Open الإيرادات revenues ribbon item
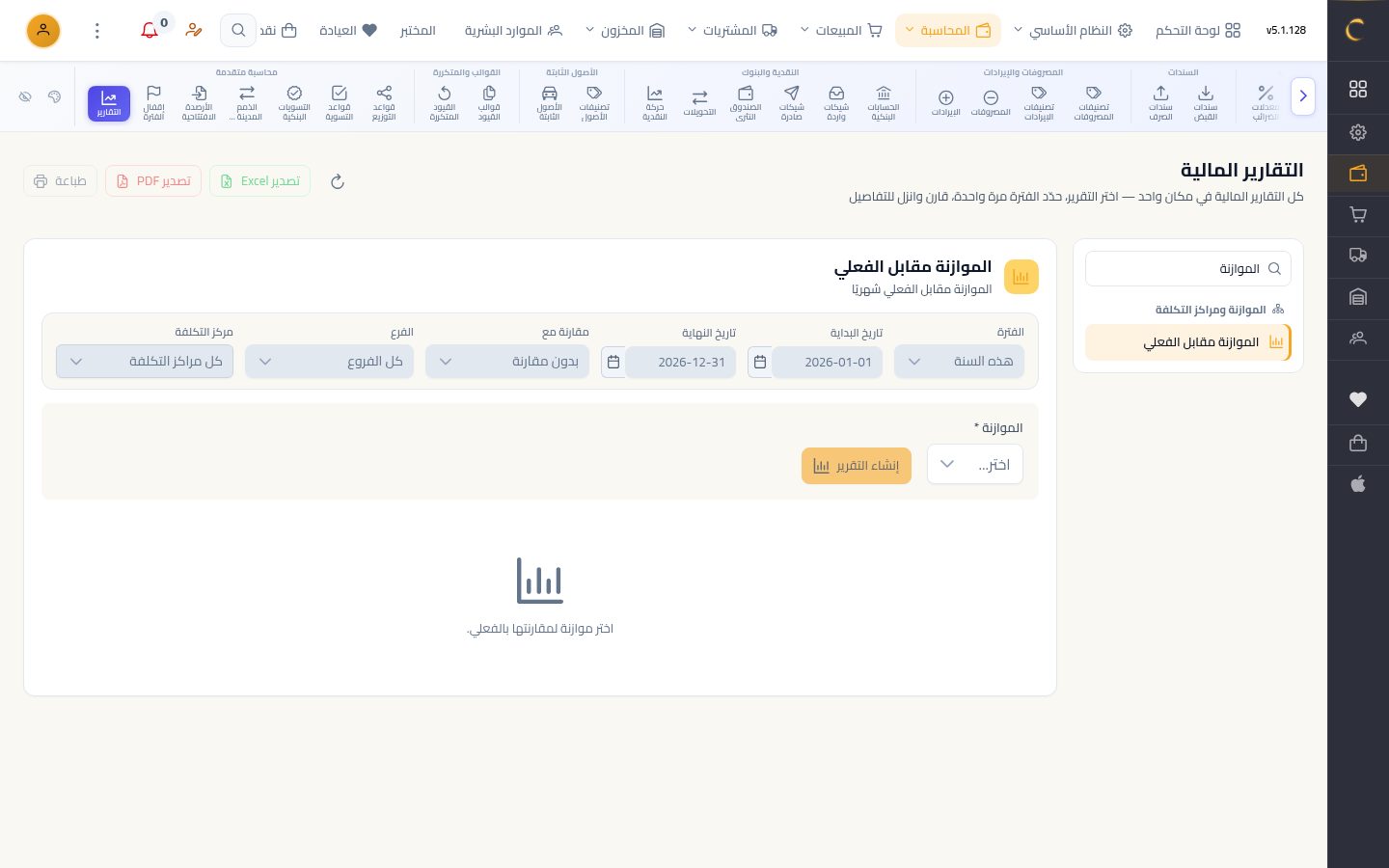The height and width of the screenshot is (868, 1389). [x=946, y=103]
